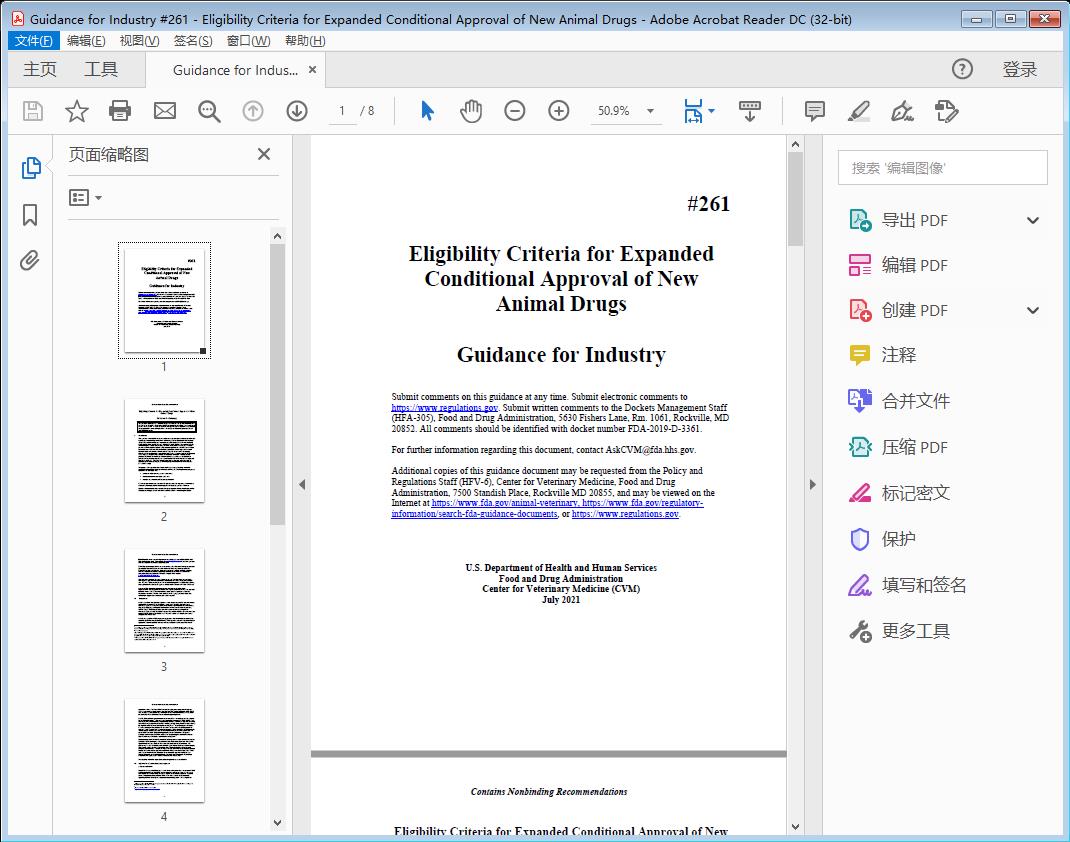The image size is (1070, 842).
Task: Select the highlight text pen tool
Action: (x=859, y=111)
